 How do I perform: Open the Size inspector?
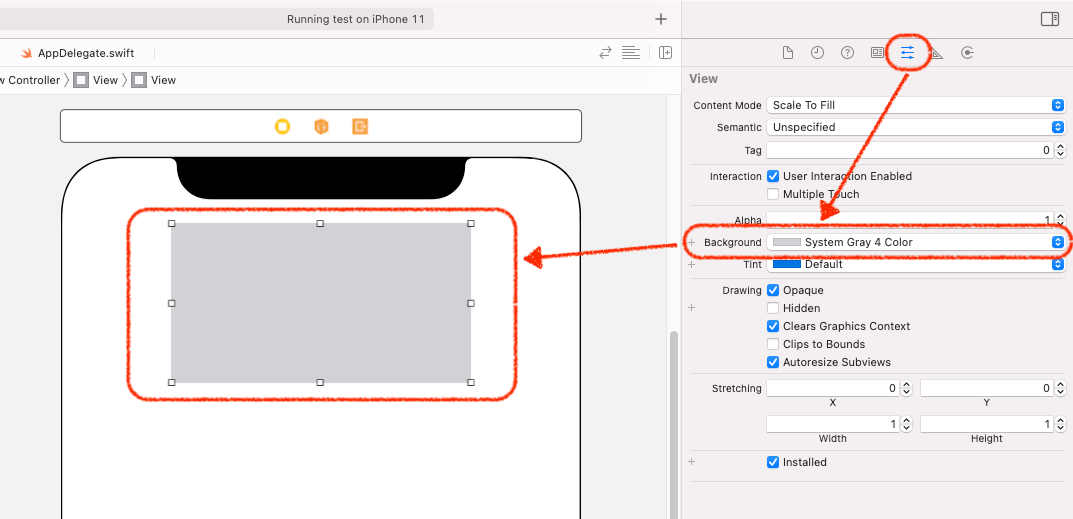937,53
